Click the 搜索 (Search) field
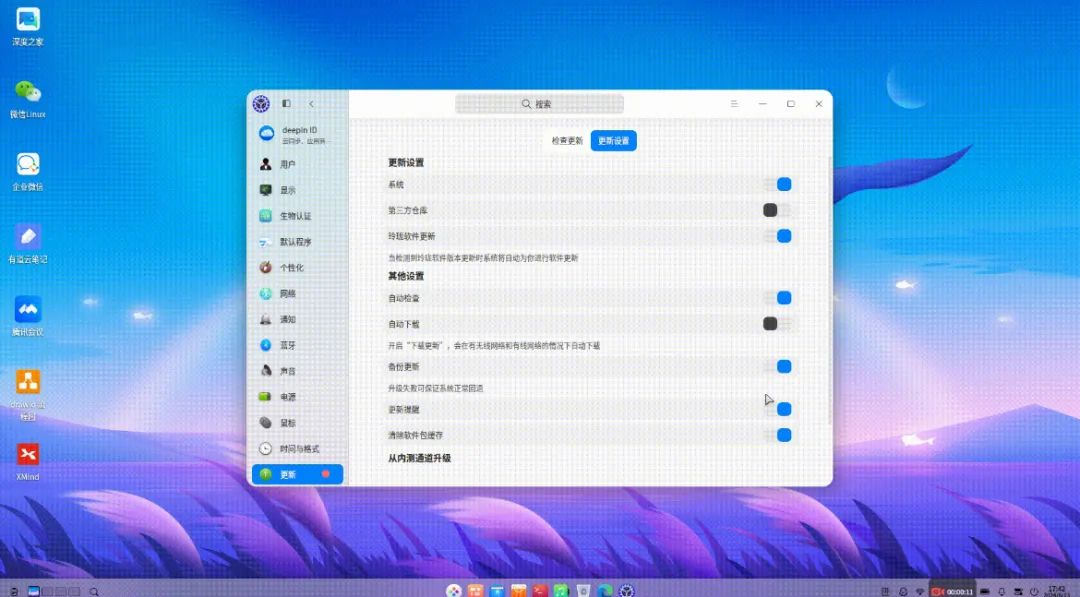Viewport: 1080px width, 597px height. [539, 104]
